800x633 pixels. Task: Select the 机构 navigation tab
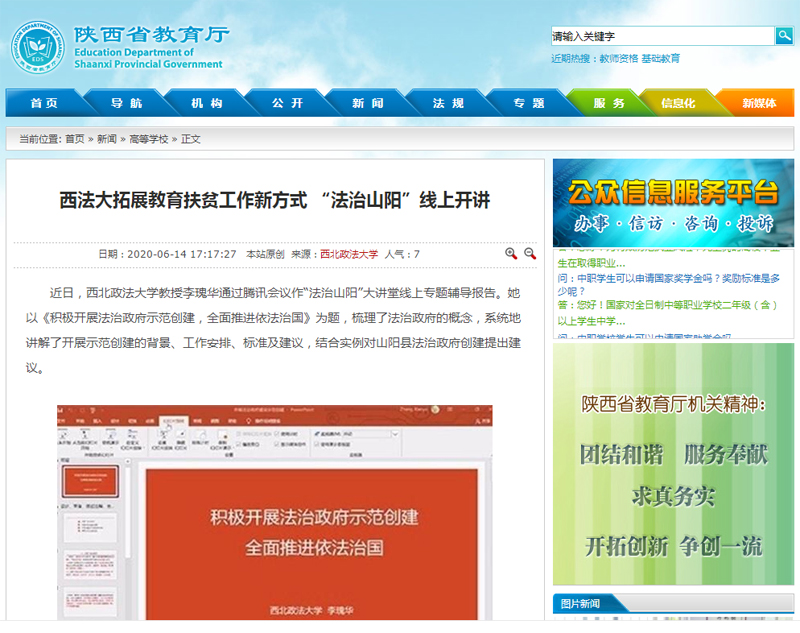207,103
